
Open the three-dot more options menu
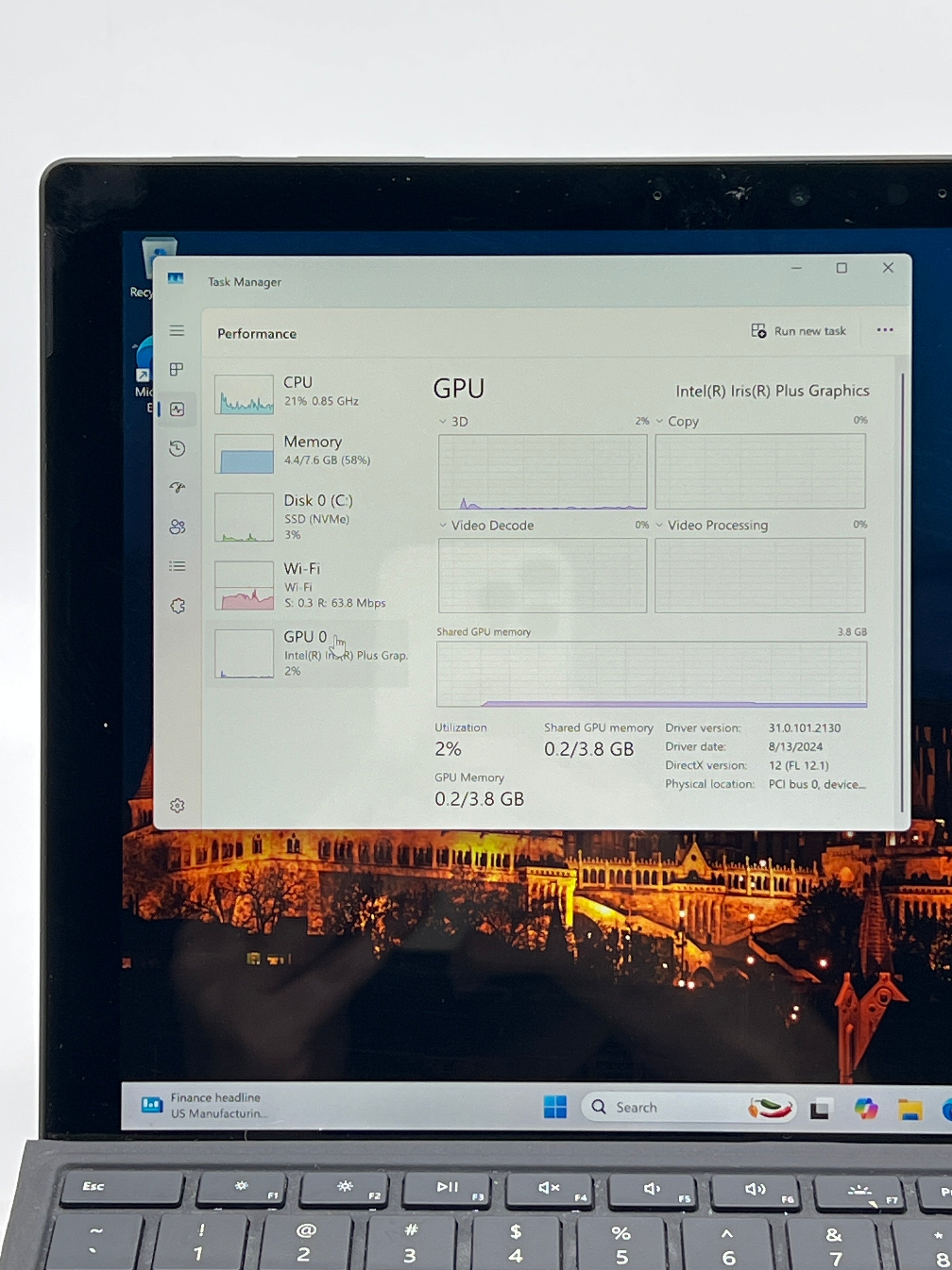pyautogui.click(x=885, y=330)
